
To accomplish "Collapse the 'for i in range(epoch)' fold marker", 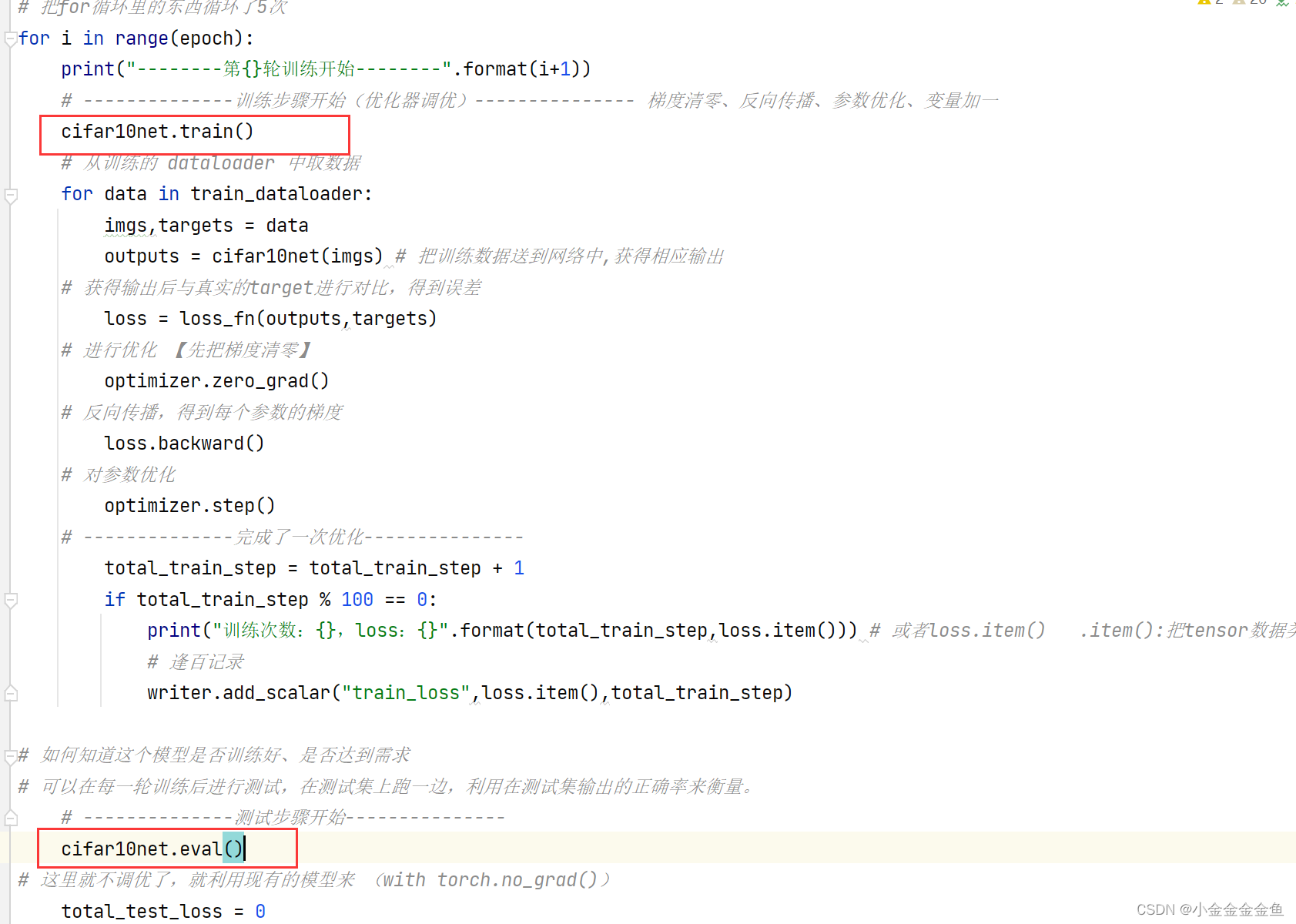I will (11, 38).
